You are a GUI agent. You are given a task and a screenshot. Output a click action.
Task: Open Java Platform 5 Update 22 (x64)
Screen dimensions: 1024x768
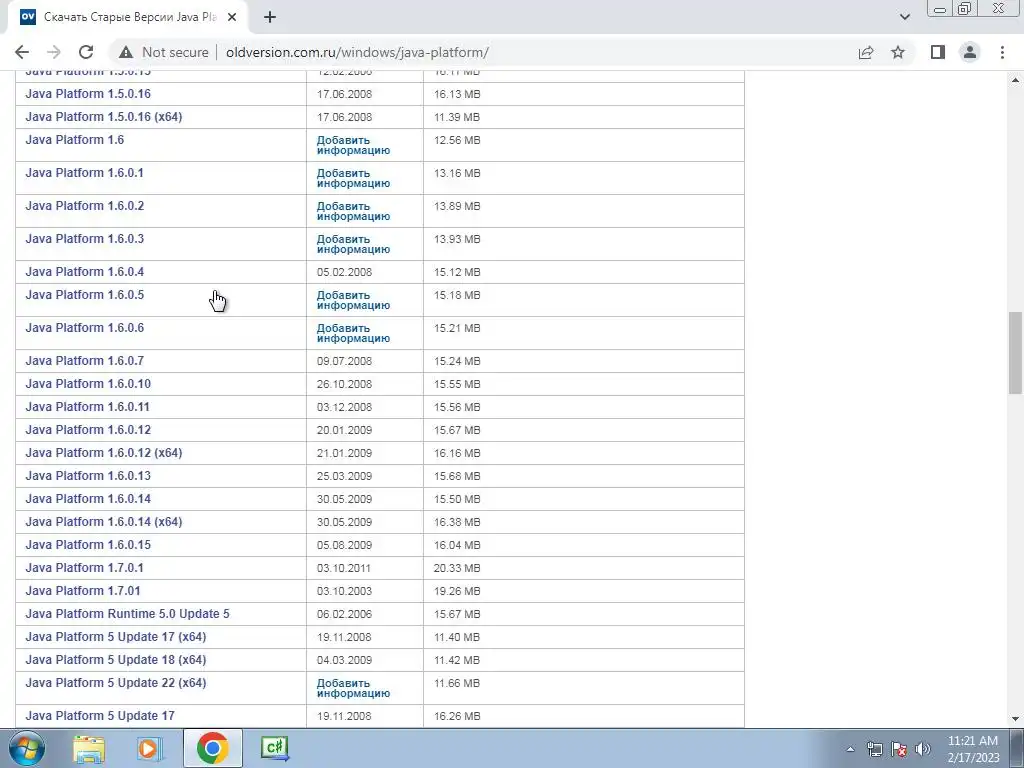click(x=116, y=683)
